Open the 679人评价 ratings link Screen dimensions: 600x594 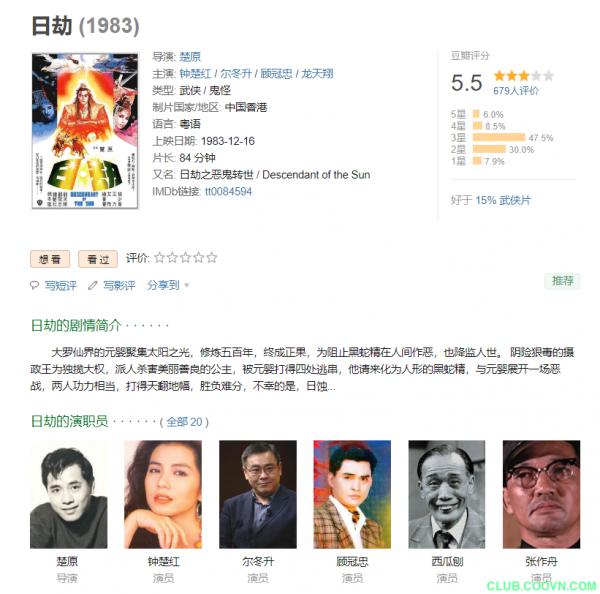[x=516, y=91]
